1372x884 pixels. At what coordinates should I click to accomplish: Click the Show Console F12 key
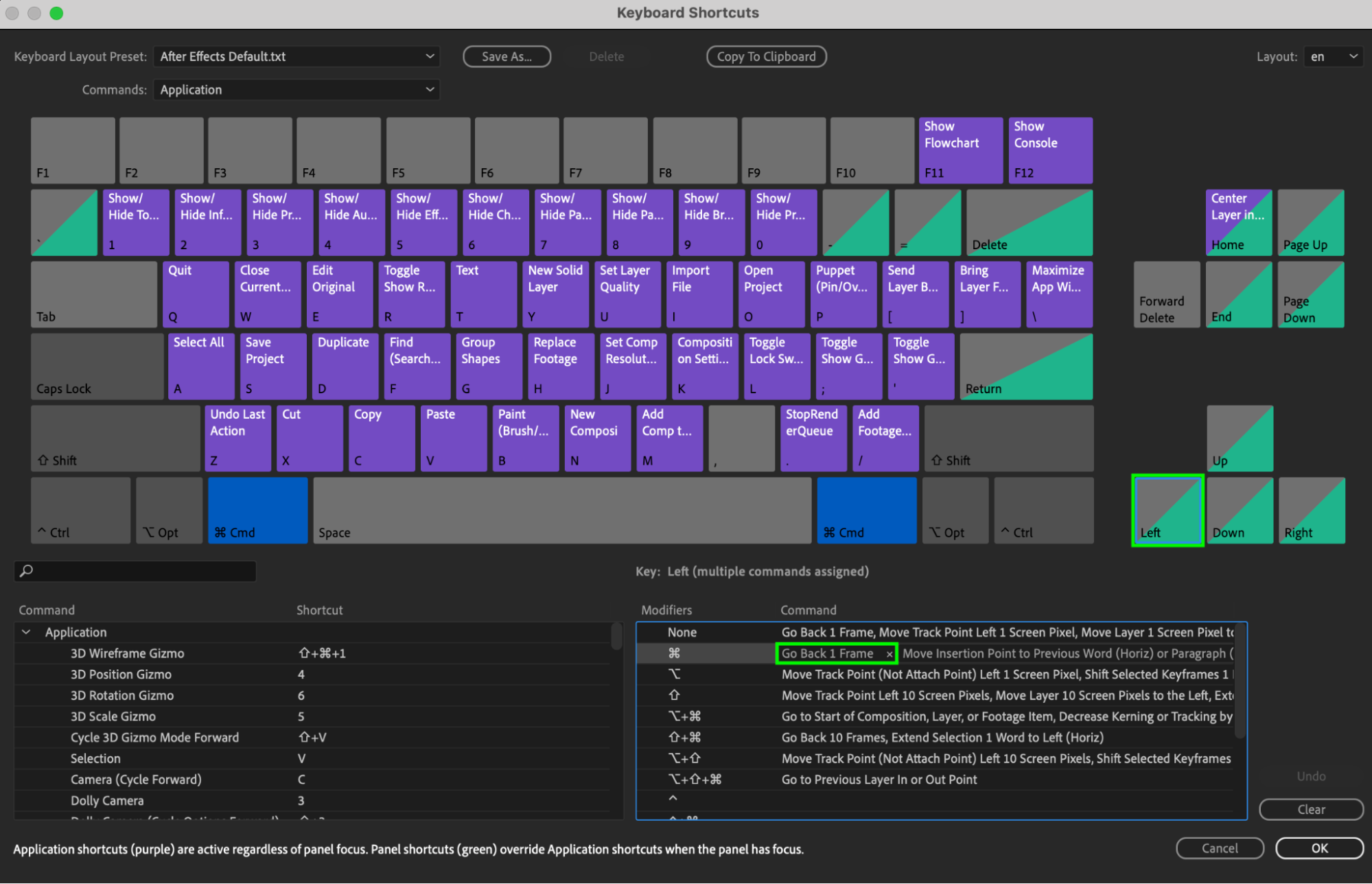tap(1049, 150)
